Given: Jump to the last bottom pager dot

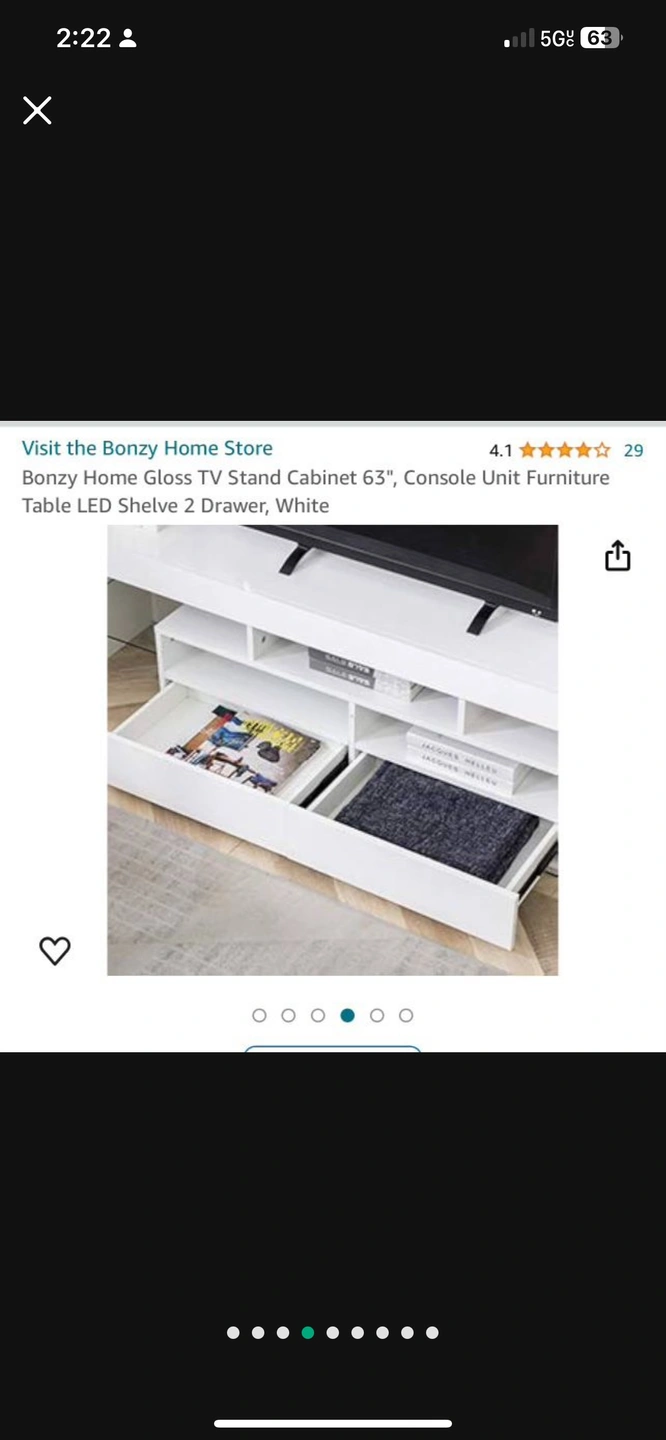Looking at the screenshot, I should tap(432, 1332).
